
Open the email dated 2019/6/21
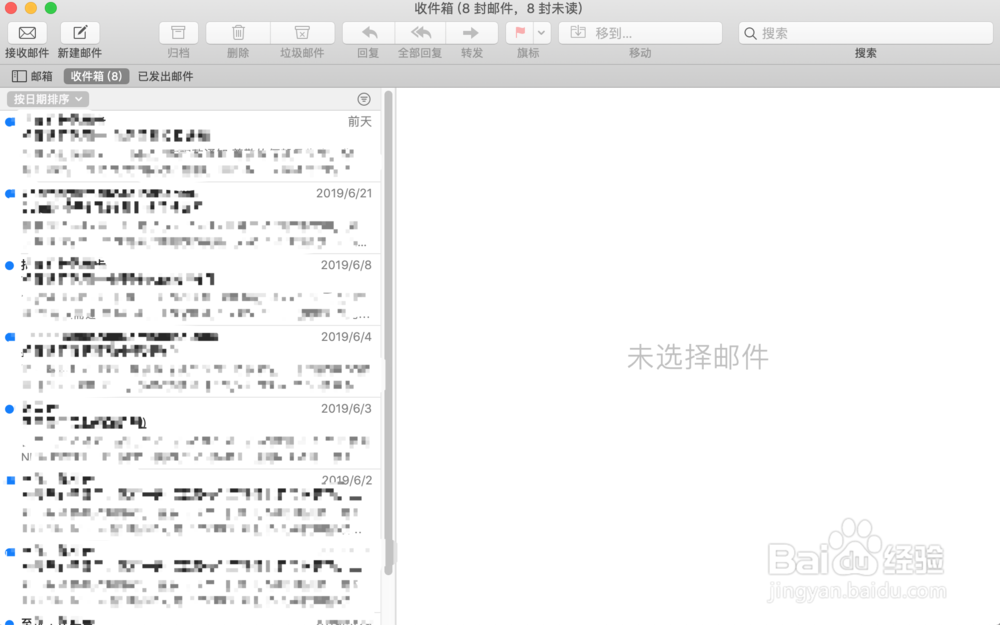pyautogui.click(x=191, y=217)
